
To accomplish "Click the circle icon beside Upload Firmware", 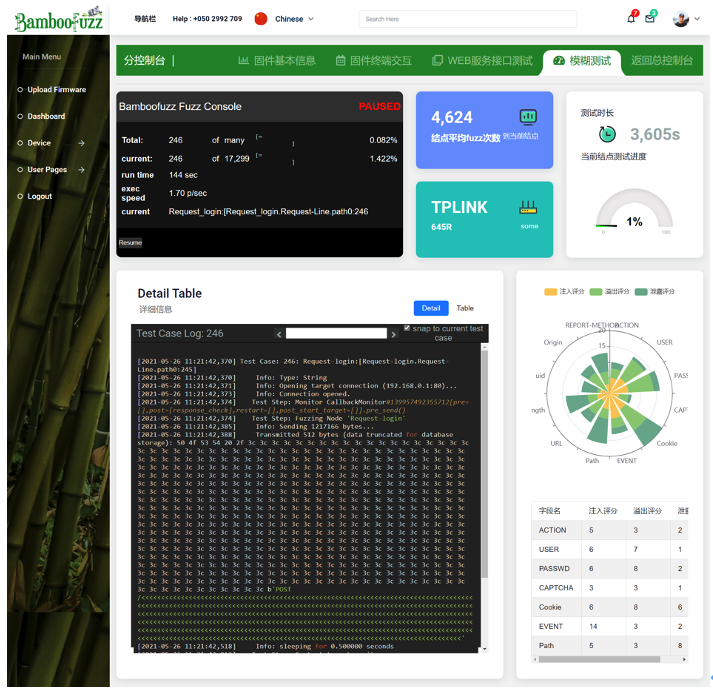I will click(x=20, y=90).
